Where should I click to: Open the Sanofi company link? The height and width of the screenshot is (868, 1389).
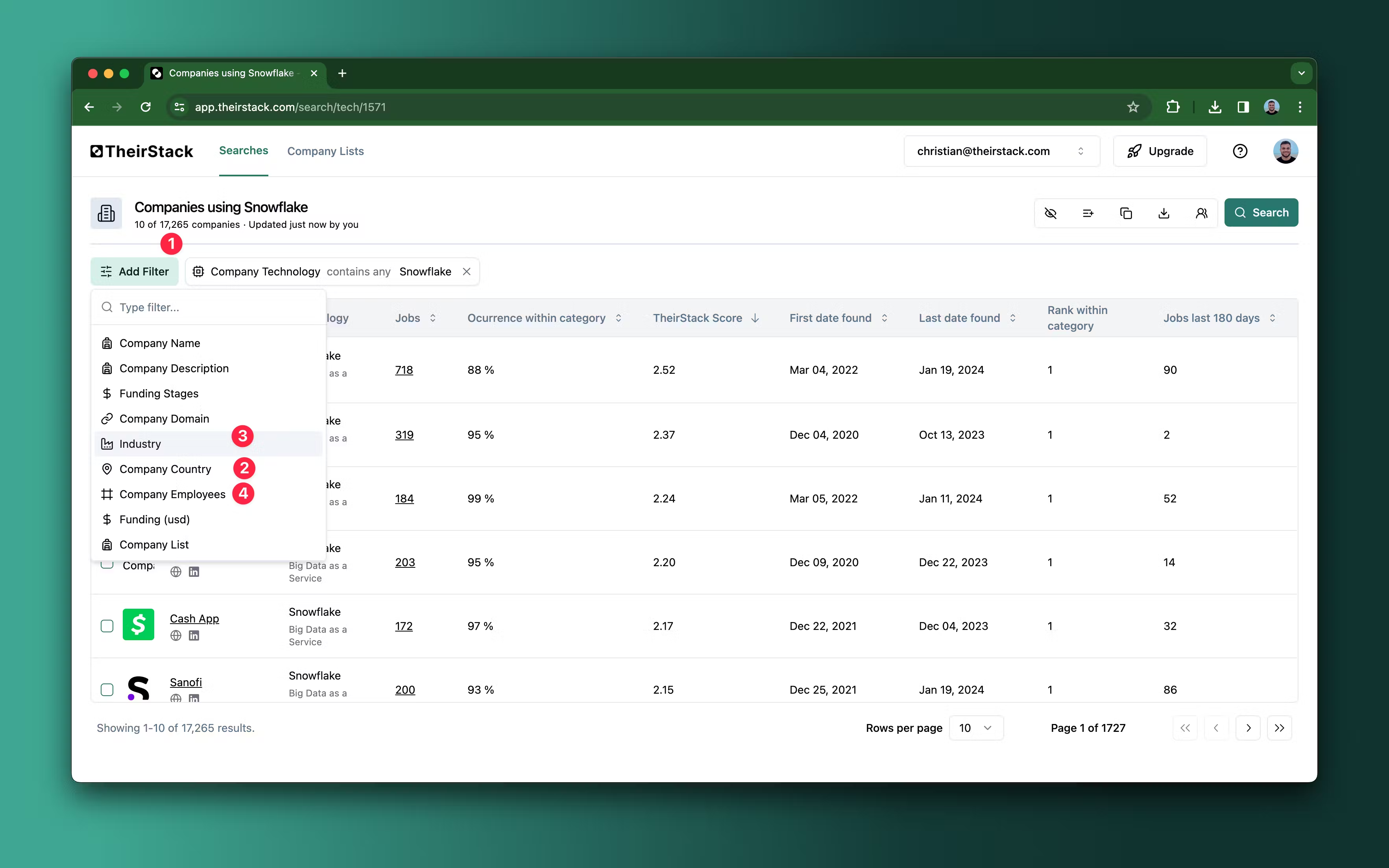tap(185, 682)
